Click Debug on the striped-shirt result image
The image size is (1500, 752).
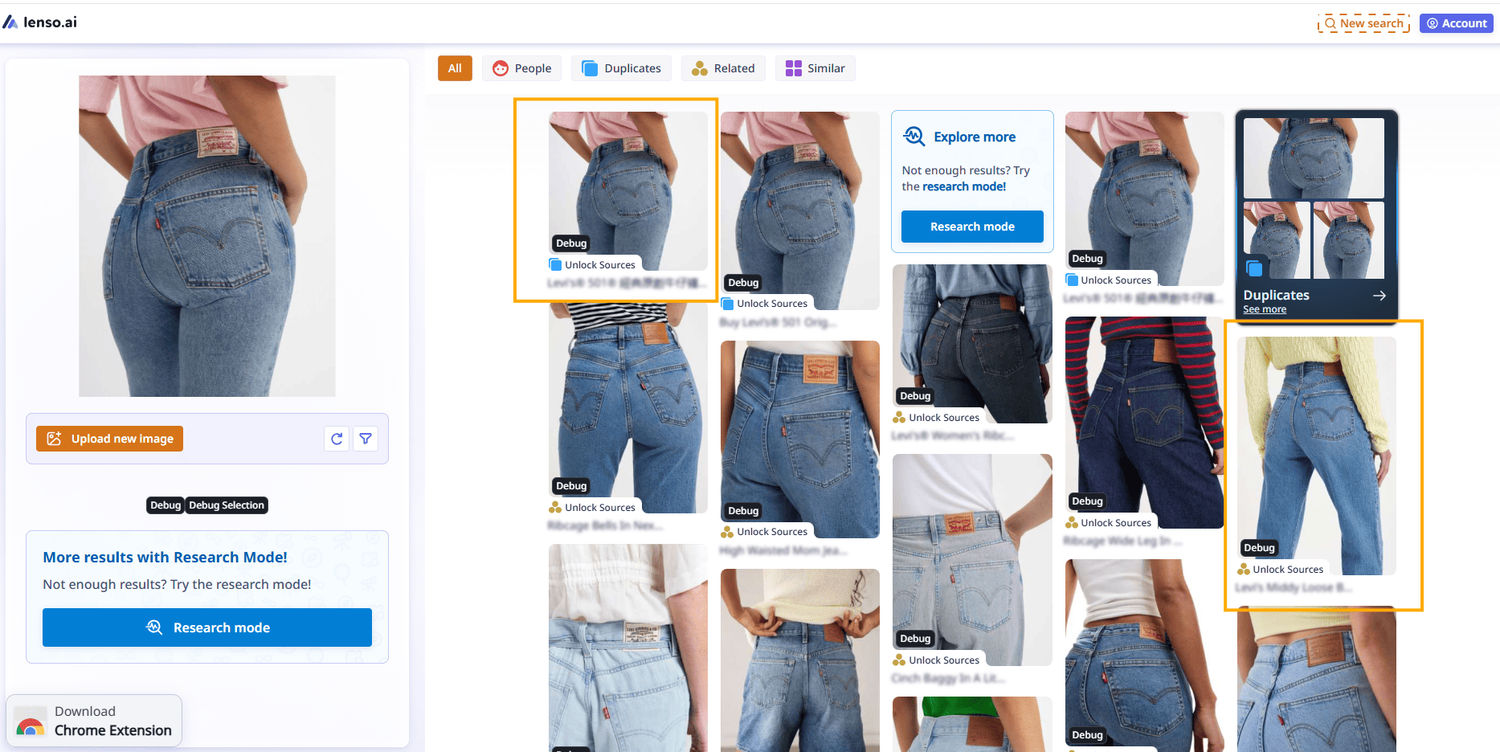(571, 486)
